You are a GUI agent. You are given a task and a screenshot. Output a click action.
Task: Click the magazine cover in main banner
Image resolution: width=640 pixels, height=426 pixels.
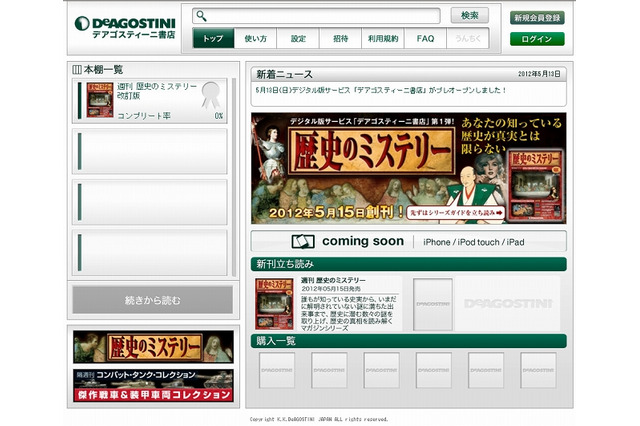click(x=535, y=186)
